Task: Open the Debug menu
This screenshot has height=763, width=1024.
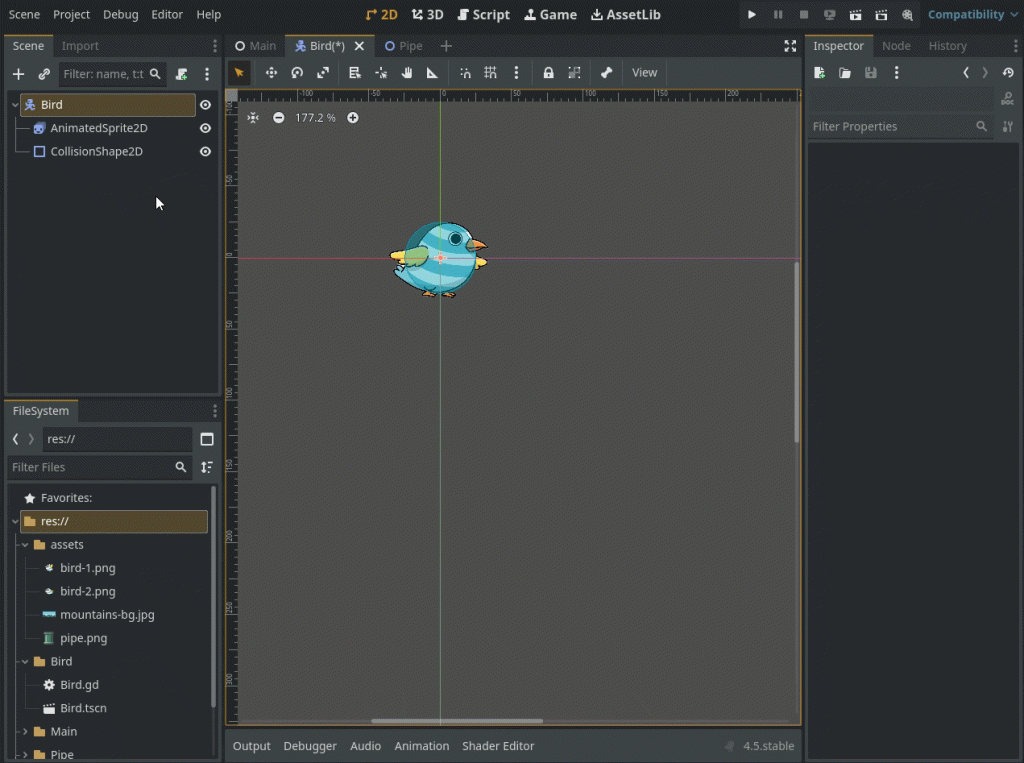Action: [120, 15]
